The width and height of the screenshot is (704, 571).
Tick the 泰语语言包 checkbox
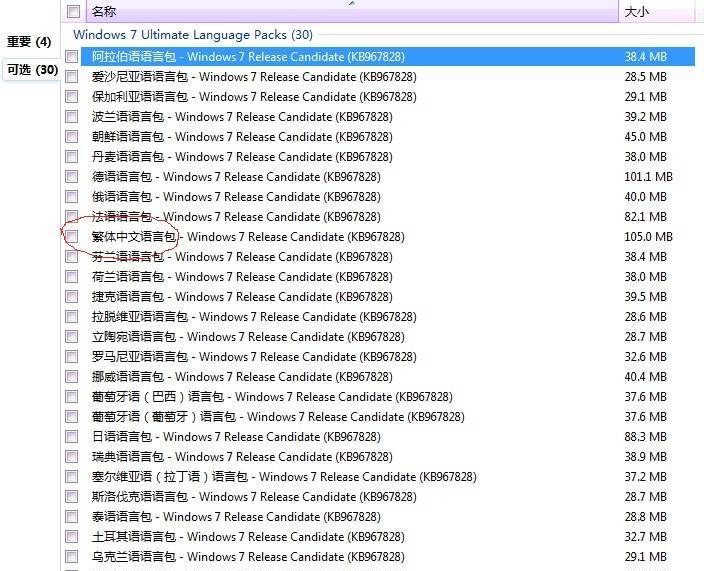coord(71,516)
